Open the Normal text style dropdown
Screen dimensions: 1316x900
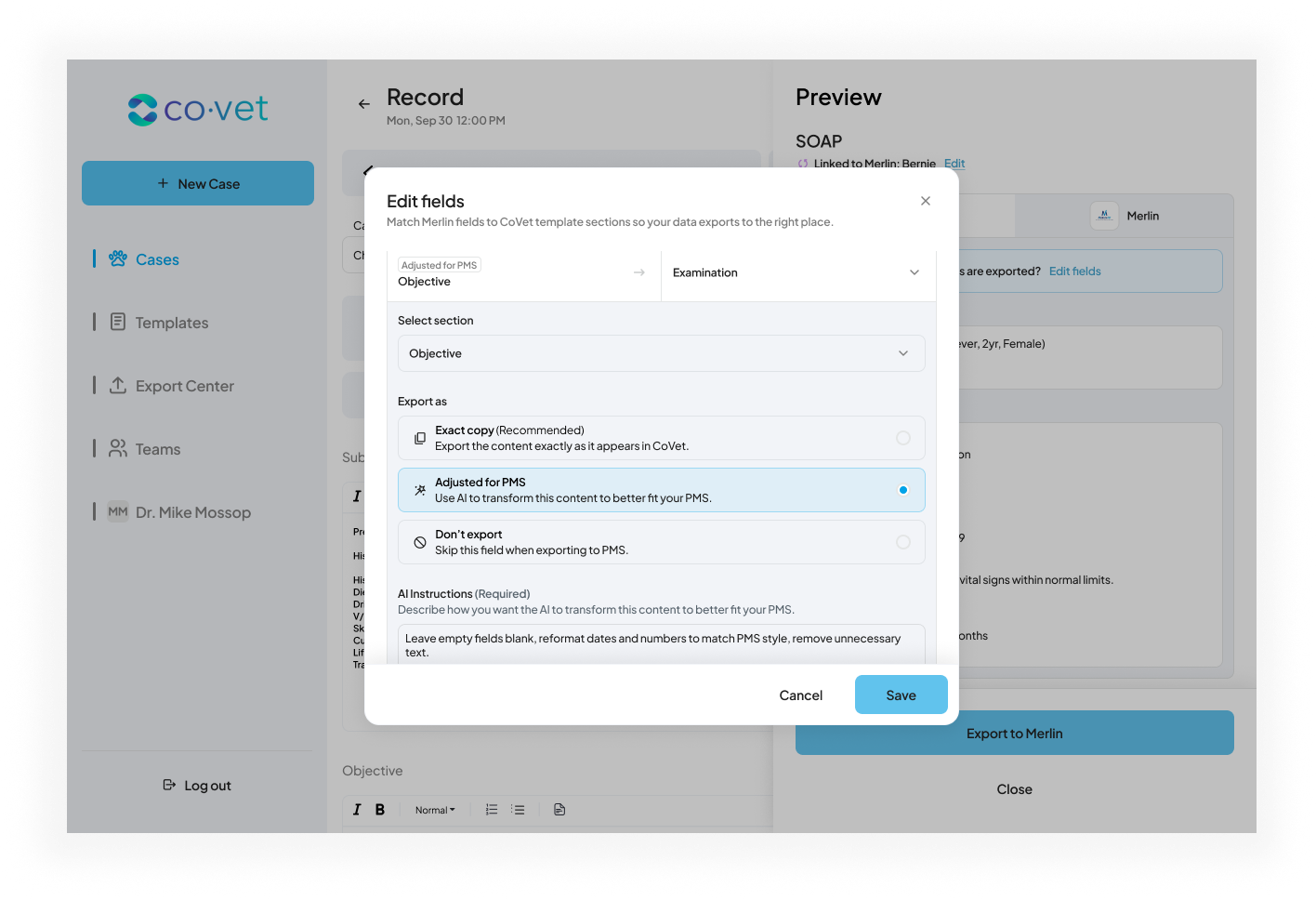pyautogui.click(x=435, y=810)
